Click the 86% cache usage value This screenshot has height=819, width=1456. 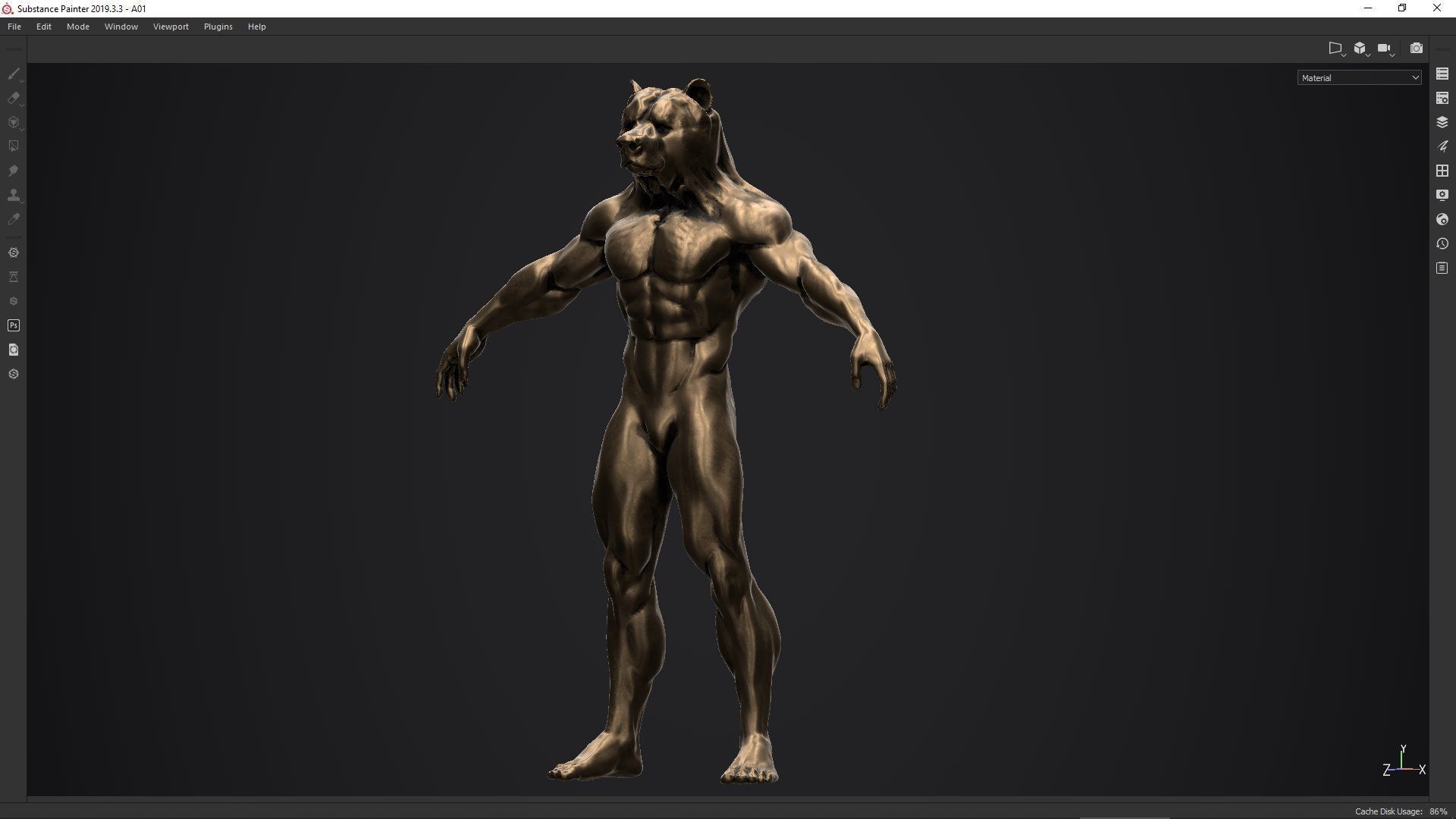click(1439, 811)
